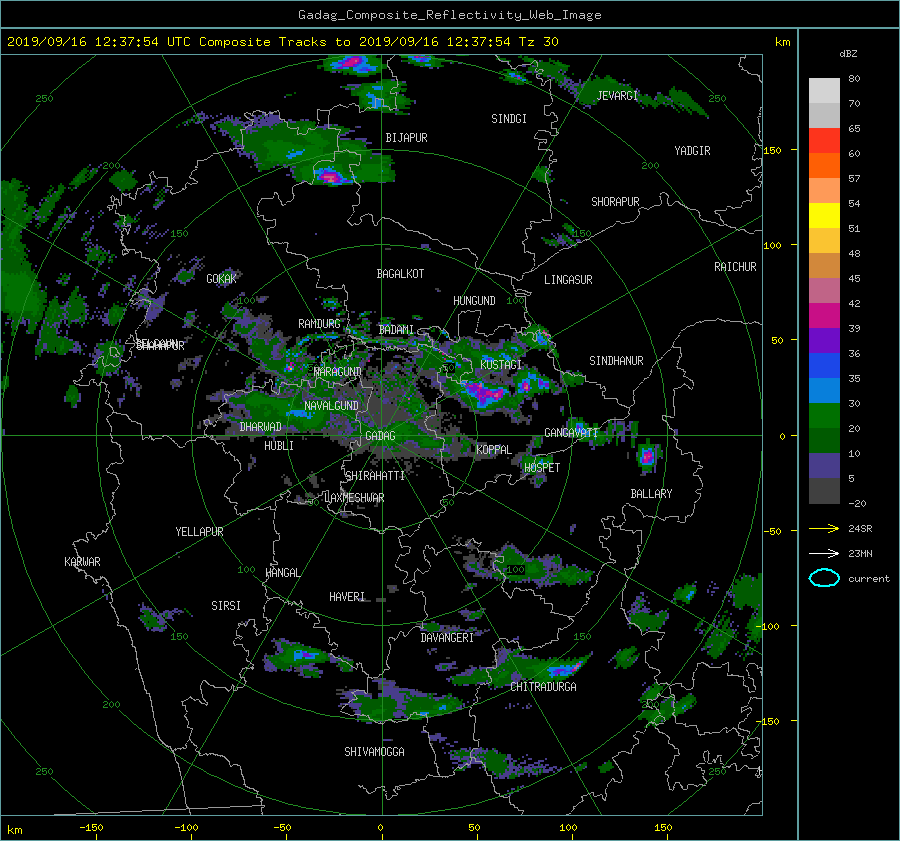Click the SIRSI city label
900x841 pixels.
226,606
